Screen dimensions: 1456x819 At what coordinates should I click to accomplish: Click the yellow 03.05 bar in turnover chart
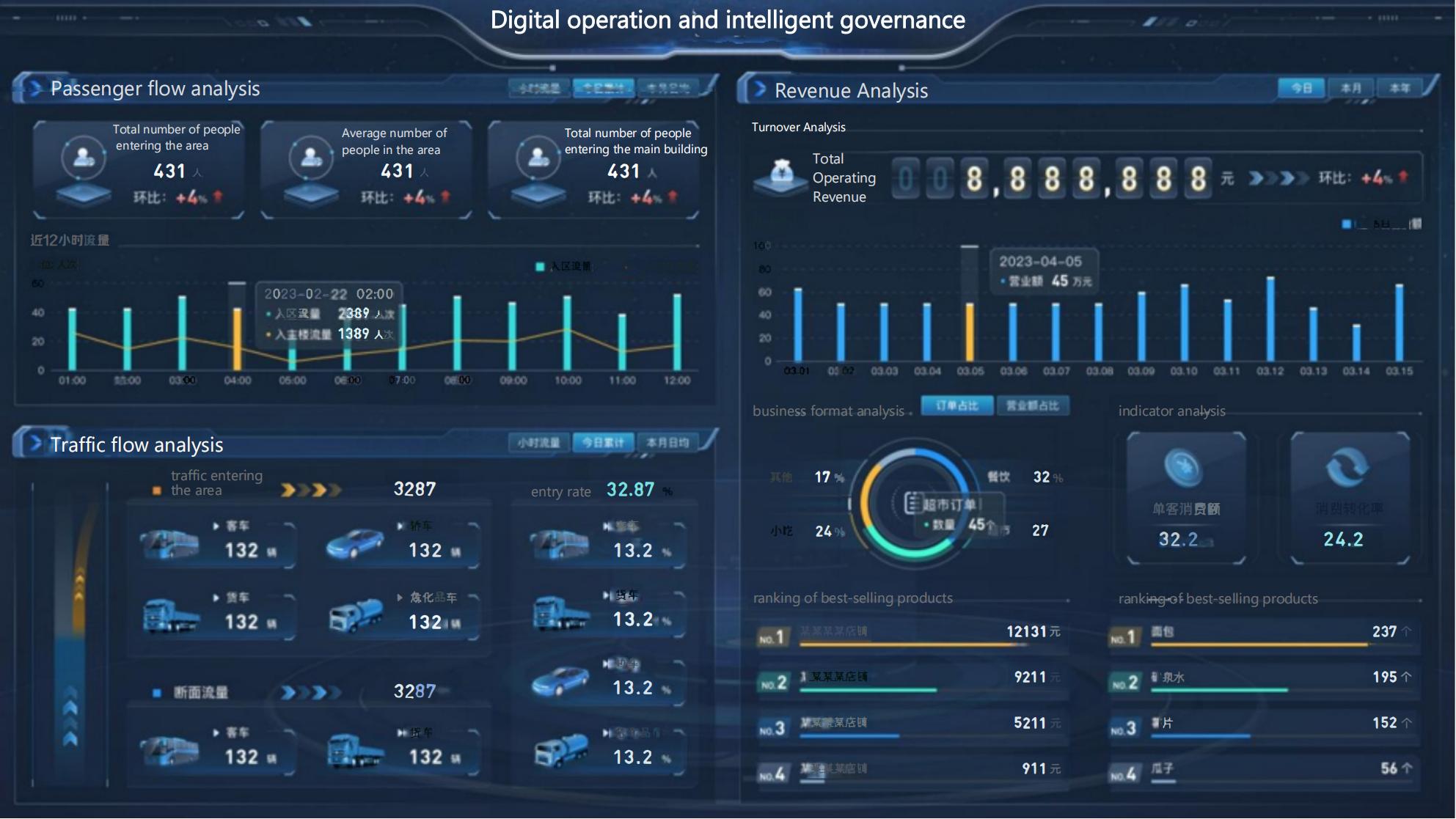tap(970, 331)
